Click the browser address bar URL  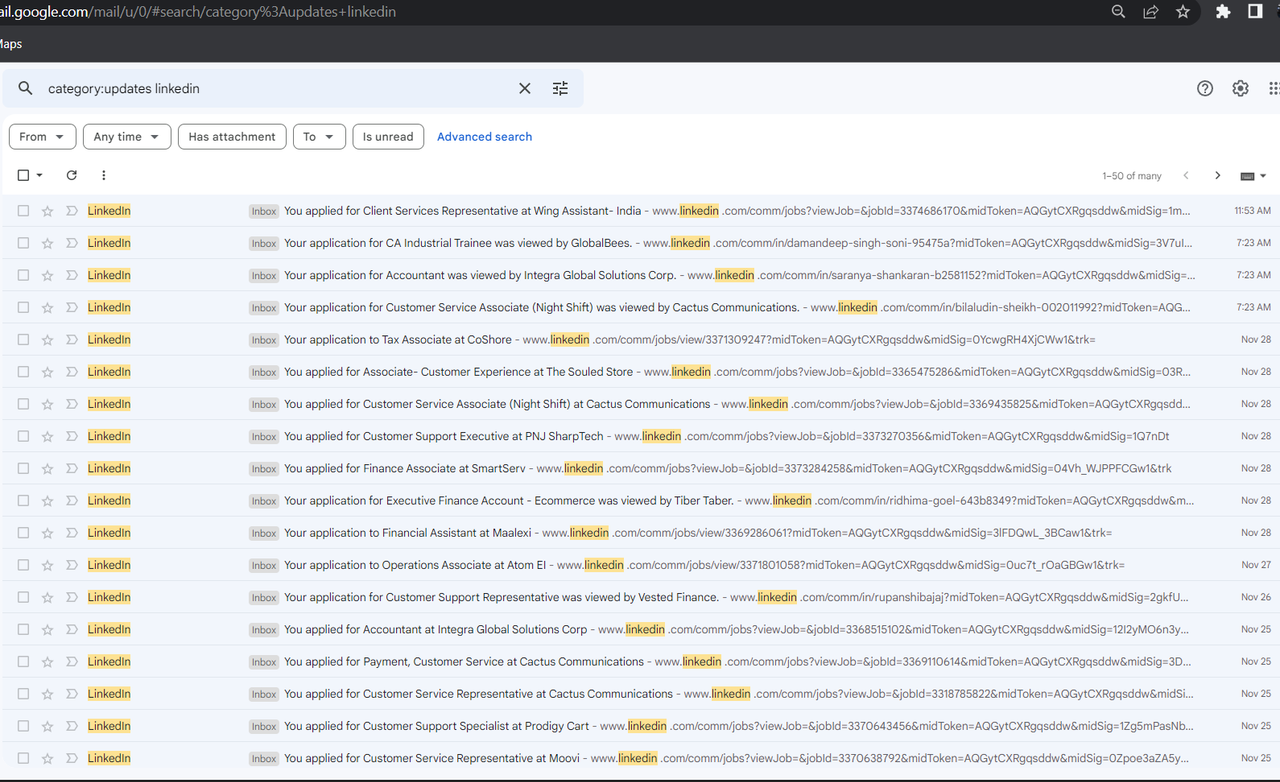point(200,12)
